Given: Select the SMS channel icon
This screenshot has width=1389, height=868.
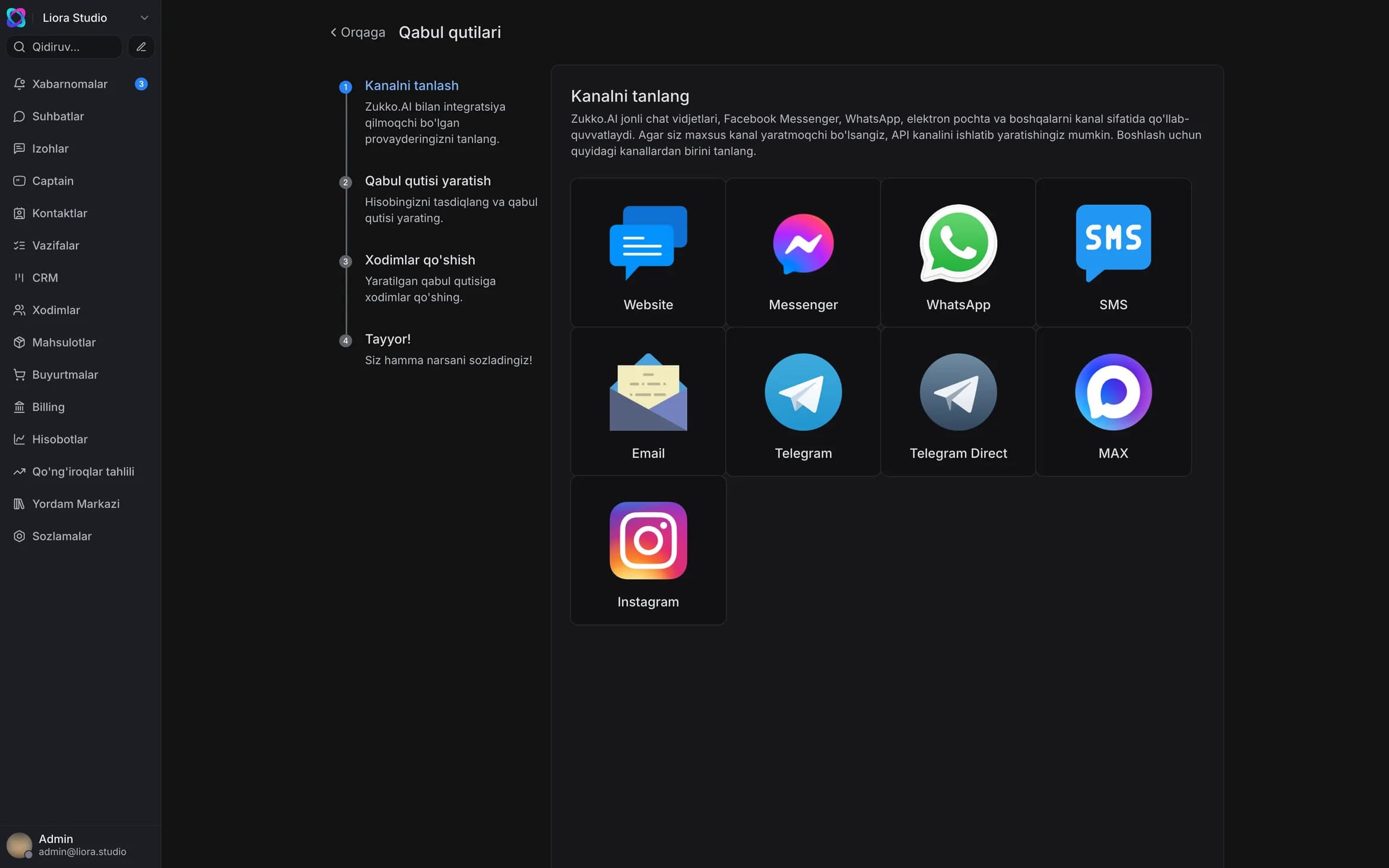Looking at the screenshot, I should 1113,243.
